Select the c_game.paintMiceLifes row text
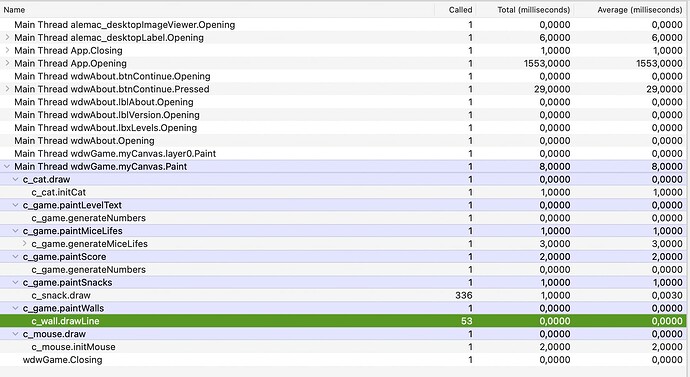 pyautogui.click(x=73, y=231)
